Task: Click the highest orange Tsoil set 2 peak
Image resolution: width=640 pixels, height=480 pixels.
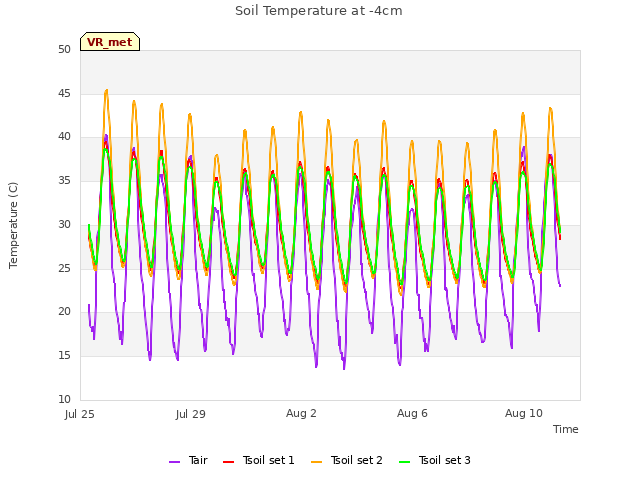Action: [x=107, y=91]
